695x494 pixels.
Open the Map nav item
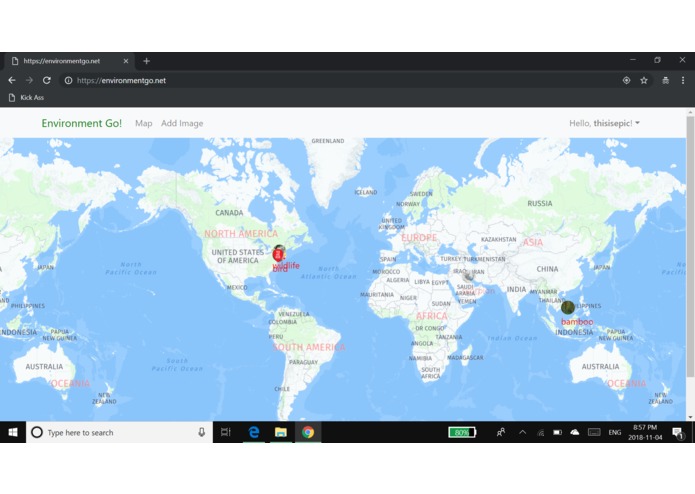tap(143, 123)
